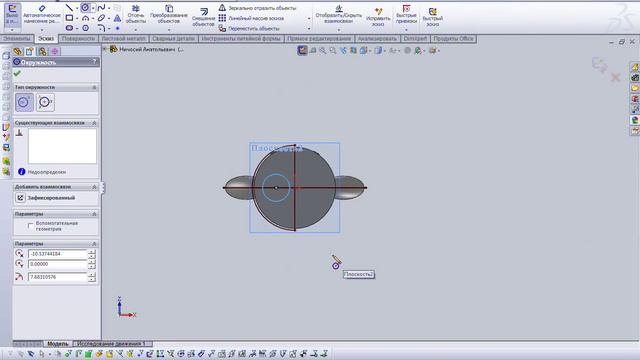Click sketch confirm corner exit icon
The image size is (640, 360).
[x=599, y=64]
